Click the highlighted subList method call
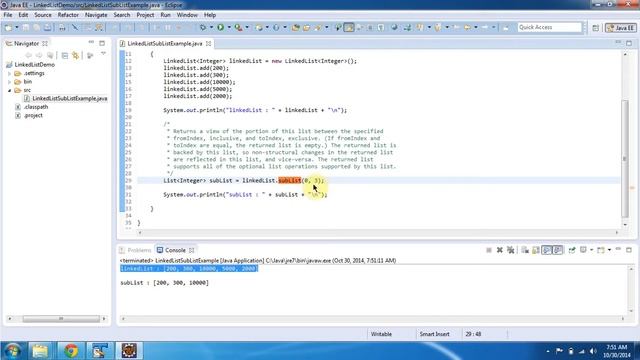 (289, 180)
